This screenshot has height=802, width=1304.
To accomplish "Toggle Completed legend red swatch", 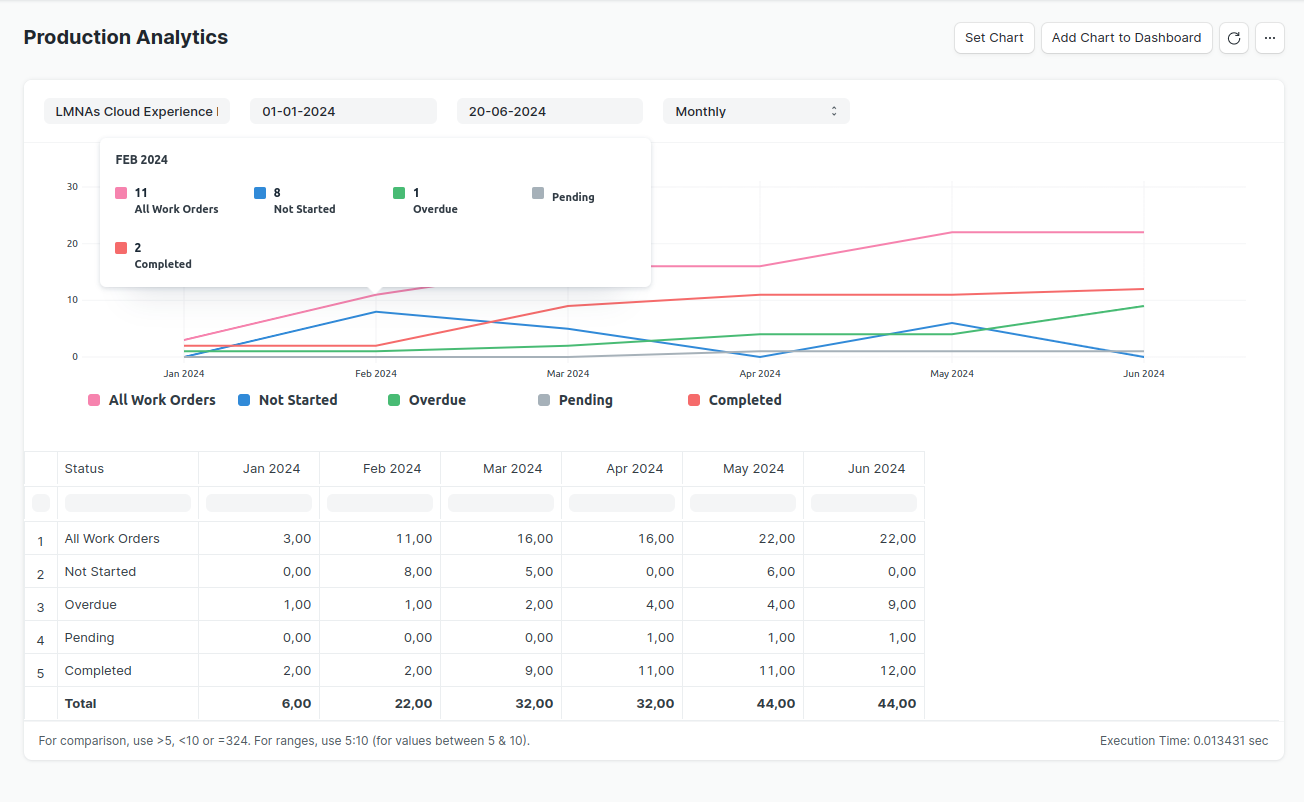I will (x=694, y=400).
